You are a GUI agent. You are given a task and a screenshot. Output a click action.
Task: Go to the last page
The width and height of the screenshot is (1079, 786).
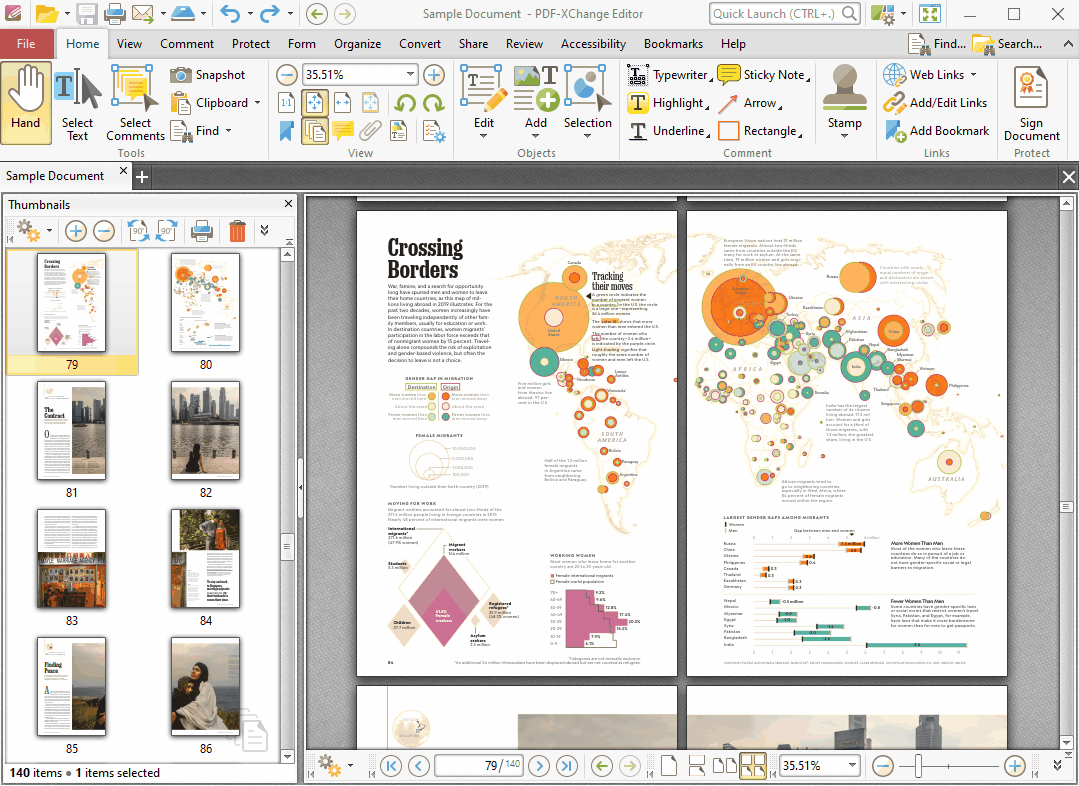pyautogui.click(x=567, y=766)
